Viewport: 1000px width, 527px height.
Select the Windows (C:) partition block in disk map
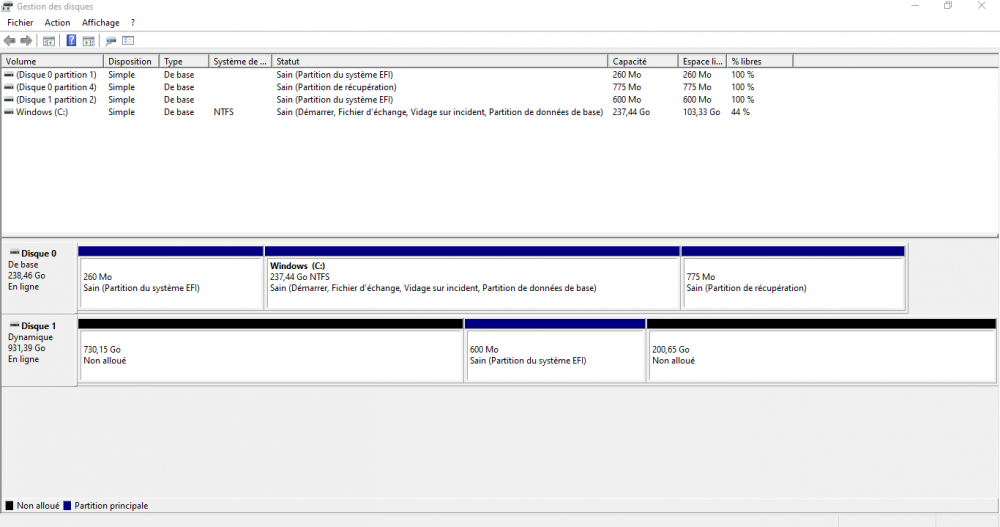[x=472, y=278]
